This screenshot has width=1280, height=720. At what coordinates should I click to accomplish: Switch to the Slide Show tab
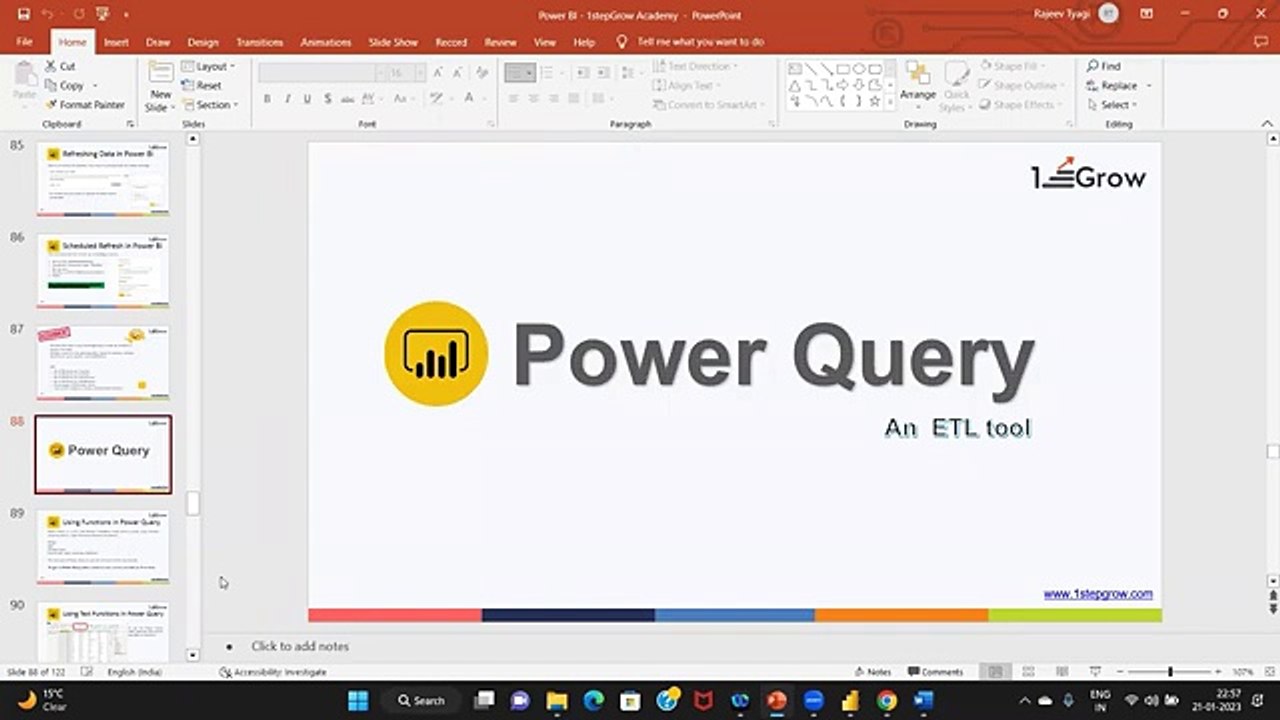(393, 42)
